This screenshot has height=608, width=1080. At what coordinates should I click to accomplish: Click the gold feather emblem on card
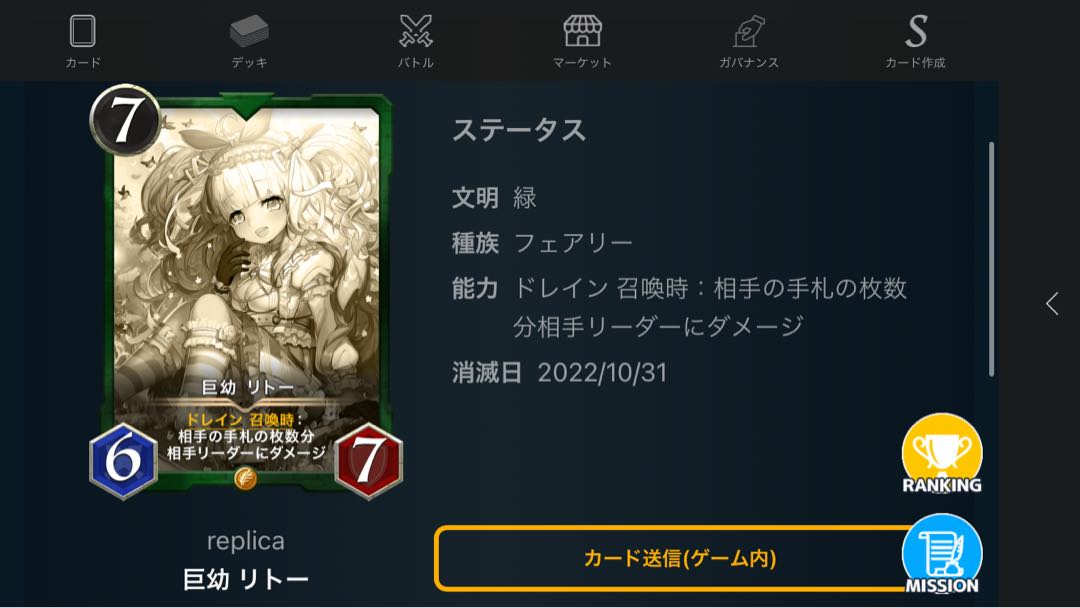coord(246,478)
